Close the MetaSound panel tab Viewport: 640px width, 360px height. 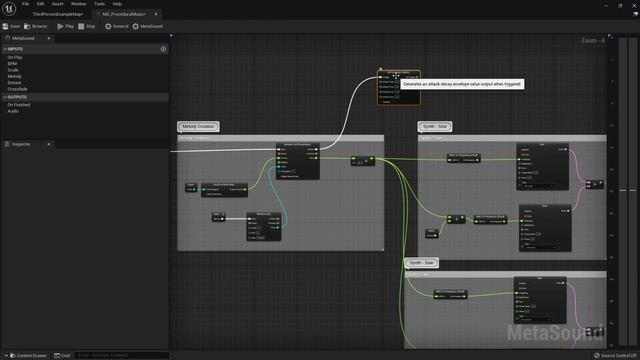pos(49,38)
